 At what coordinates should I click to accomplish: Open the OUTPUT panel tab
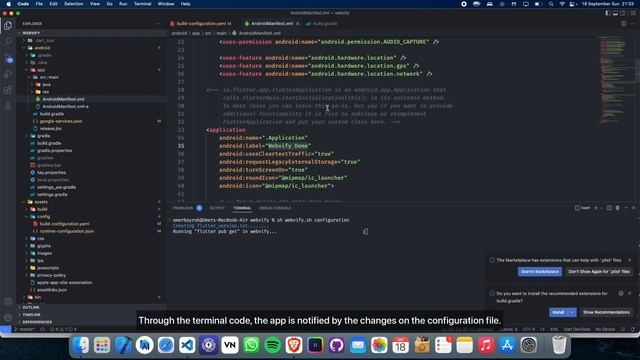pos(217,208)
